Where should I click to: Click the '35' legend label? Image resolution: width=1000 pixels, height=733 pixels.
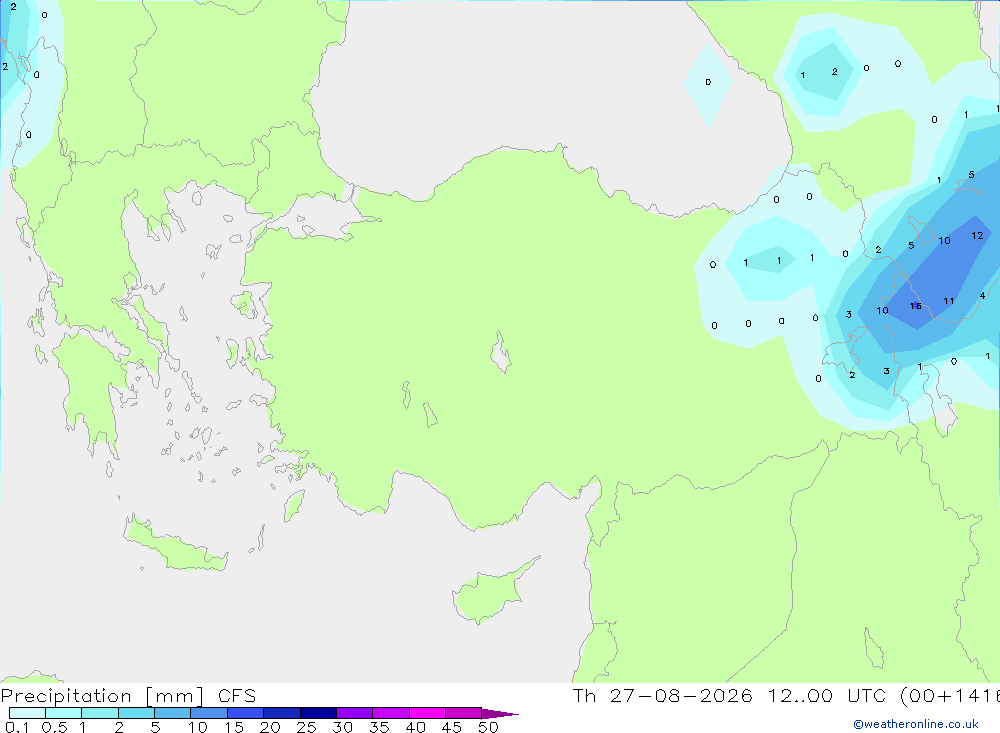[x=379, y=727]
